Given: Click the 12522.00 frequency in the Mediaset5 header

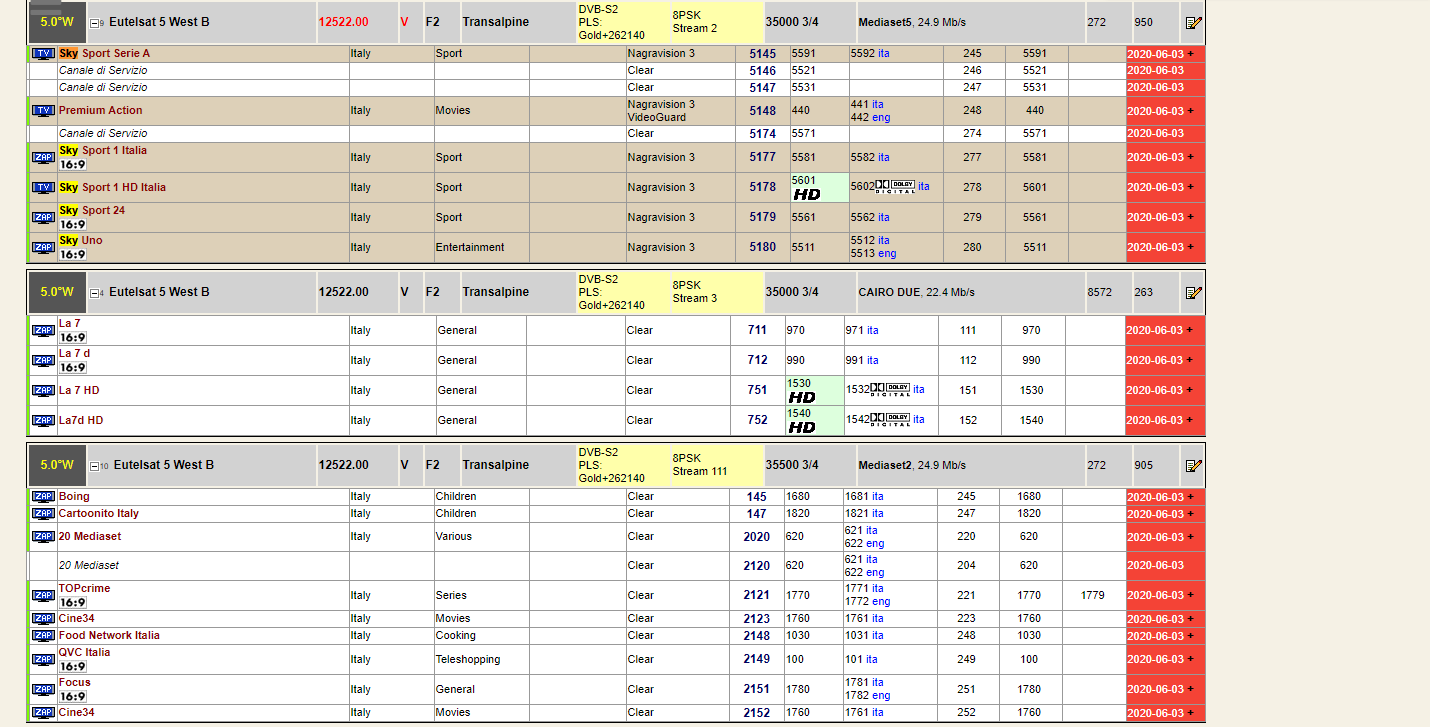Looking at the screenshot, I should 343,22.
